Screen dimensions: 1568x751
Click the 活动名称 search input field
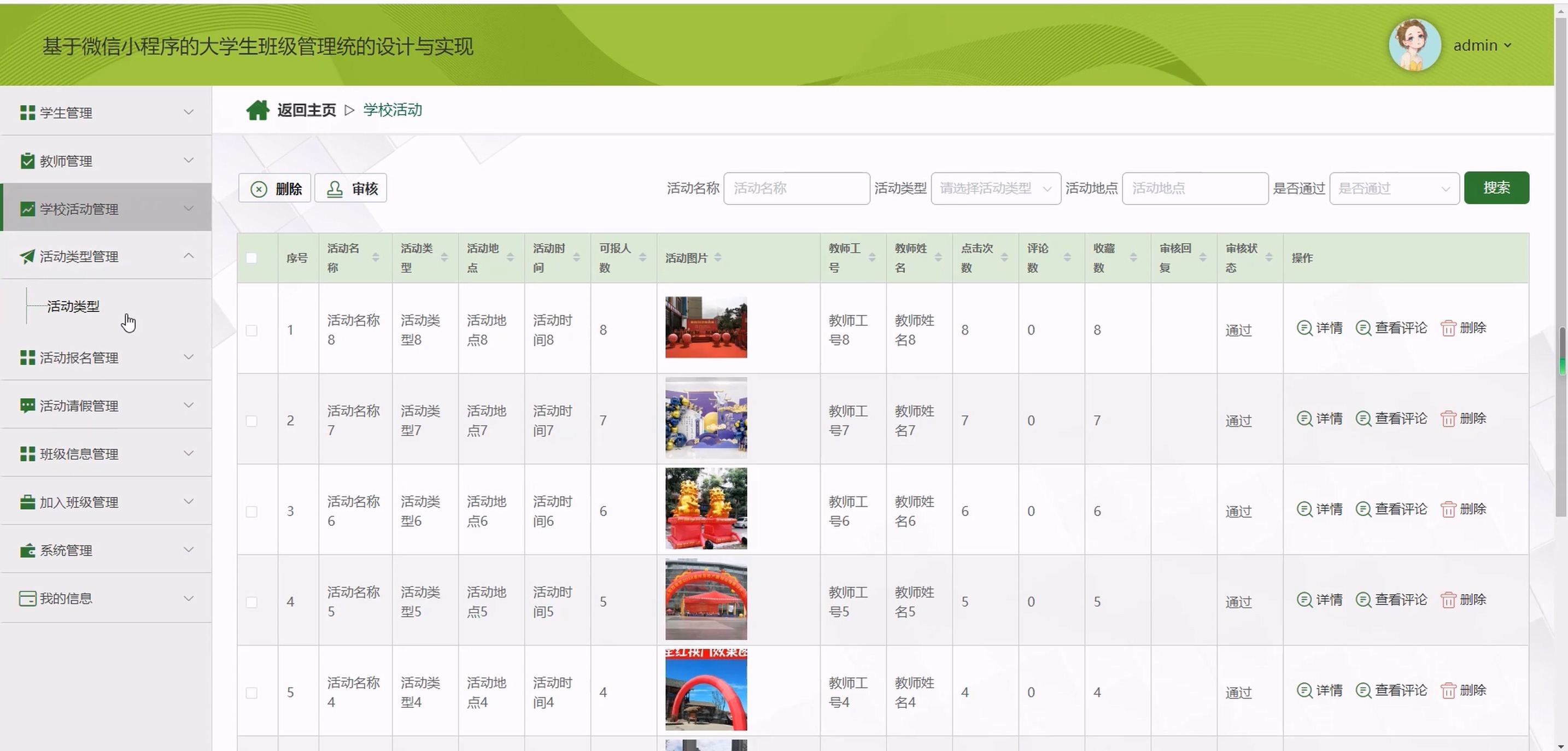pyautogui.click(x=796, y=188)
